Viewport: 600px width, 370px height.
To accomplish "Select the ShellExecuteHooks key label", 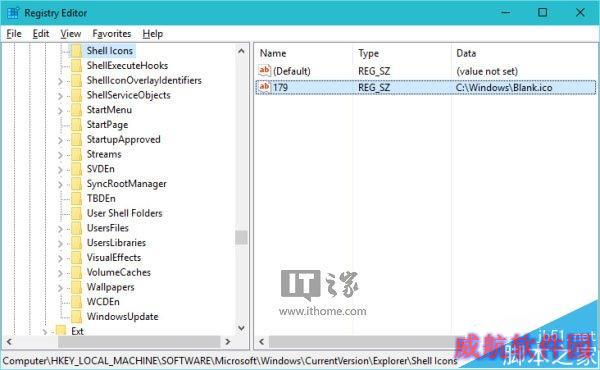I will (x=127, y=65).
